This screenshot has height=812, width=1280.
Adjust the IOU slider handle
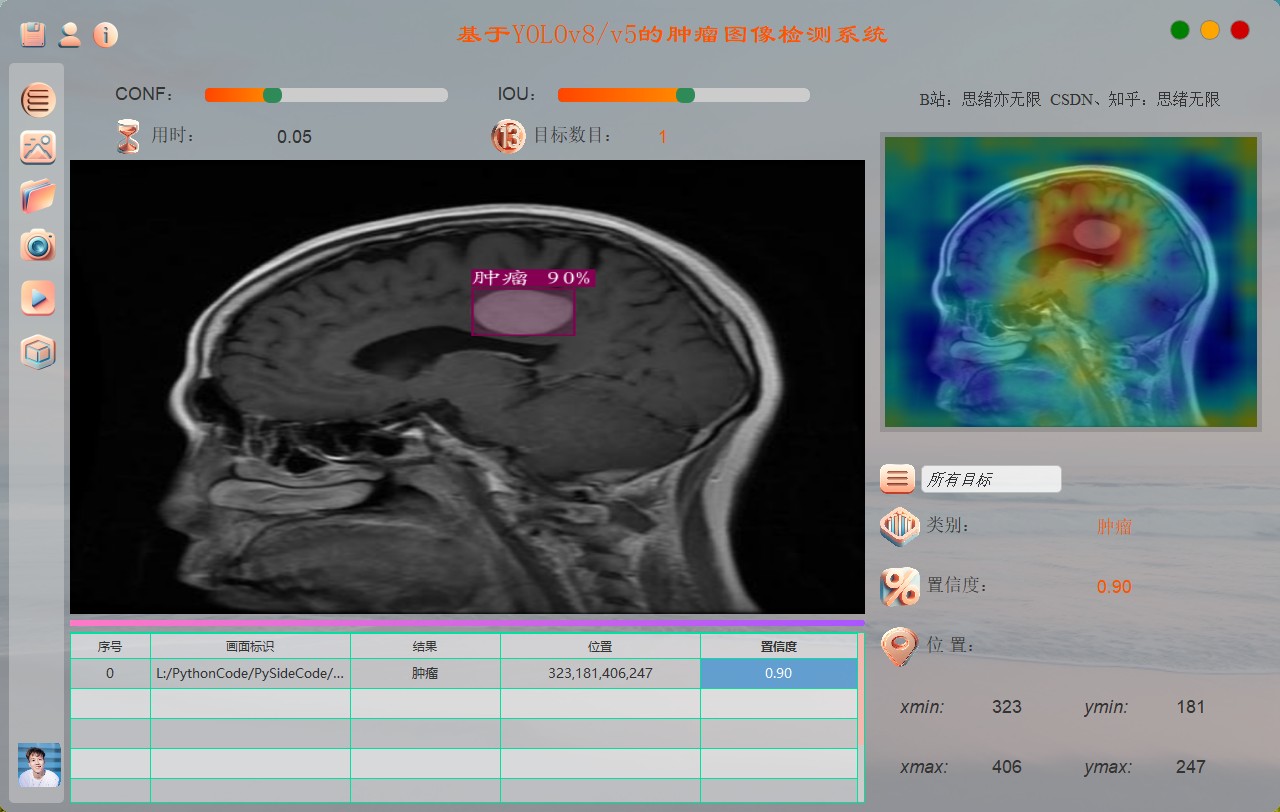click(685, 95)
